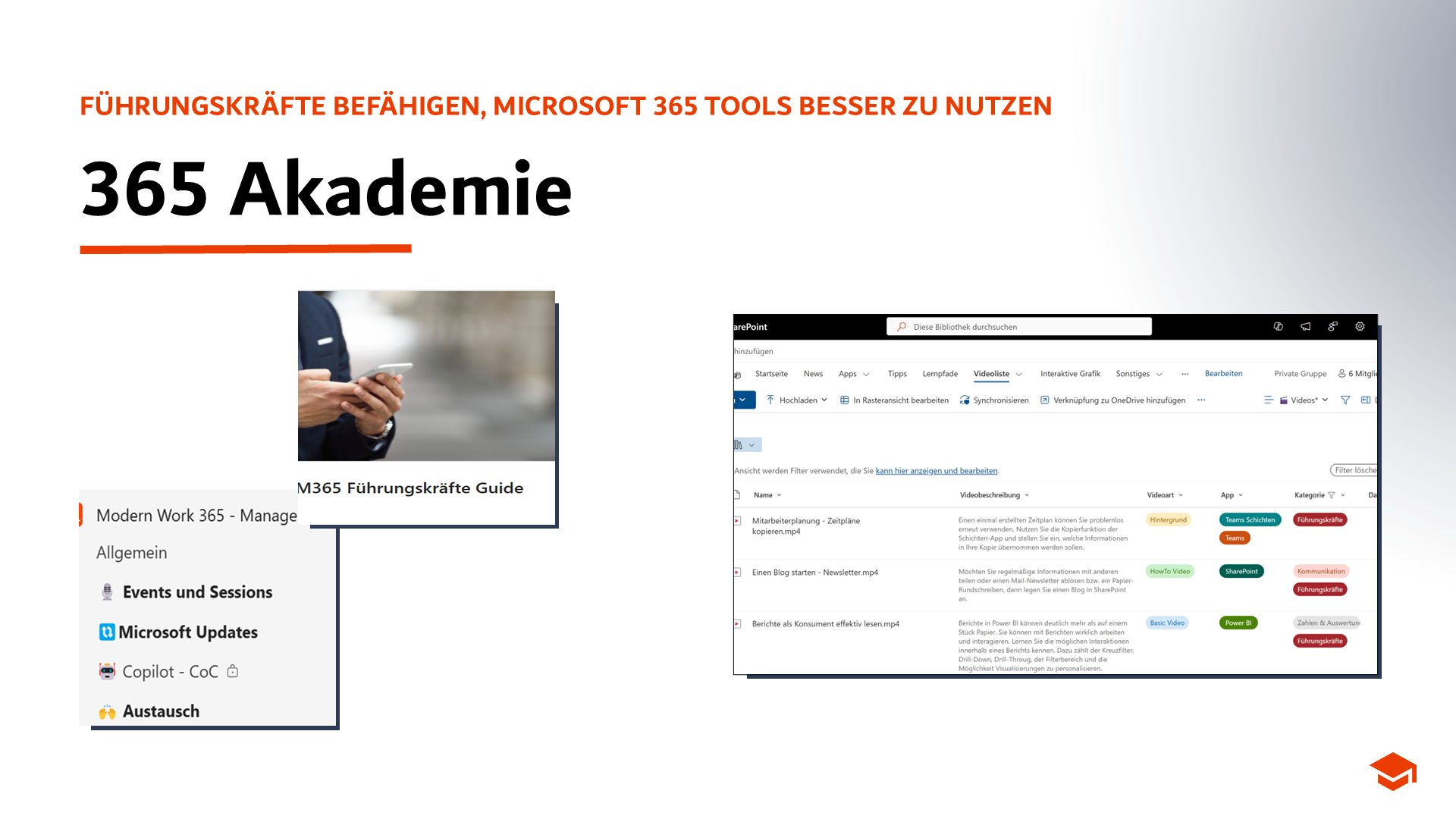Check the checkbox next to Einen Blog starten video
The height and width of the screenshot is (819, 1456).
pyautogui.click(x=736, y=572)
